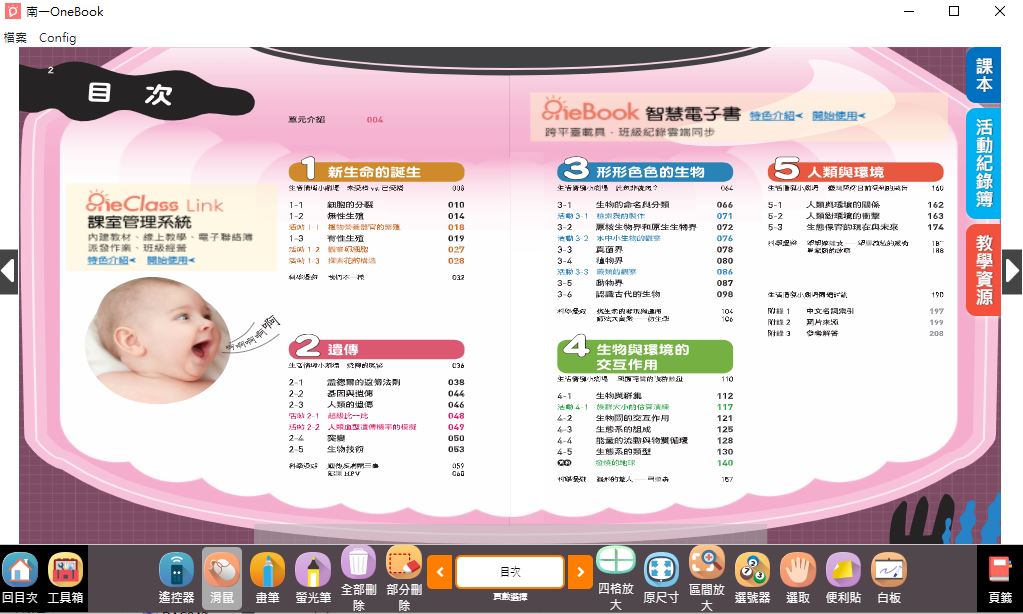Open the 工具箱 toolbox
Viewport: 1023px width, 614px height.
coord(65,578)
